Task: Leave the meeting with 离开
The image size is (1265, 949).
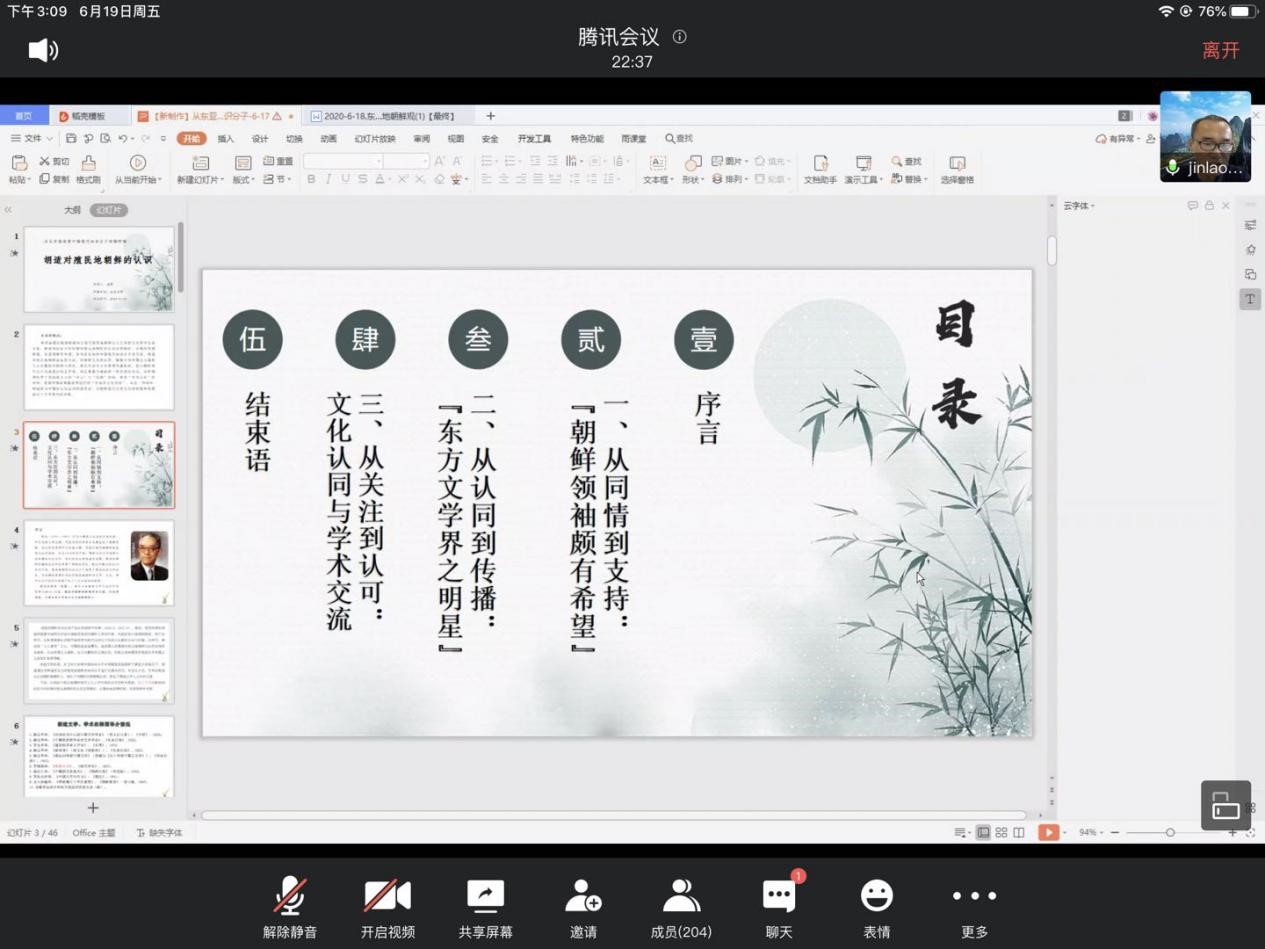Action: [1220, 51]
